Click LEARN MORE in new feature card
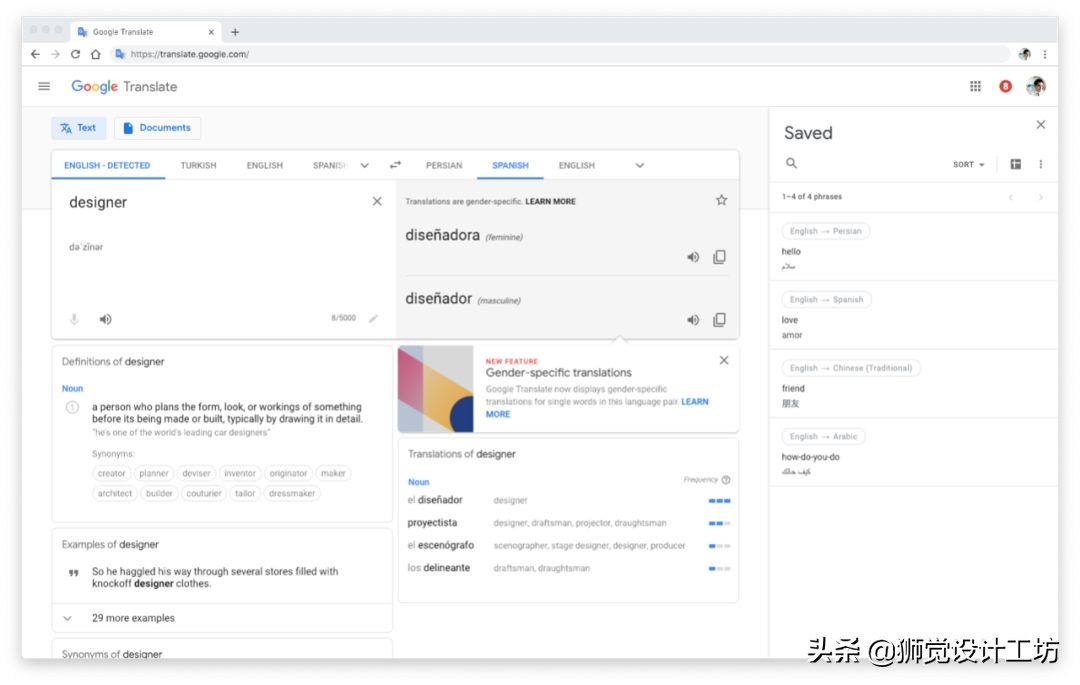 point(694,401)
